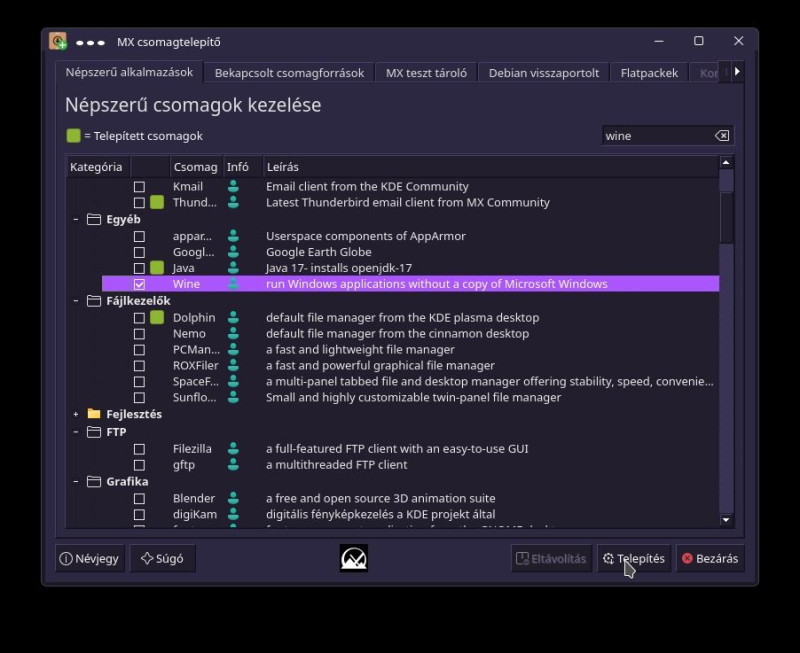The image size is (800, 653).
Task: Switch to MX teszt tároló tab
Action: point(426,73)
